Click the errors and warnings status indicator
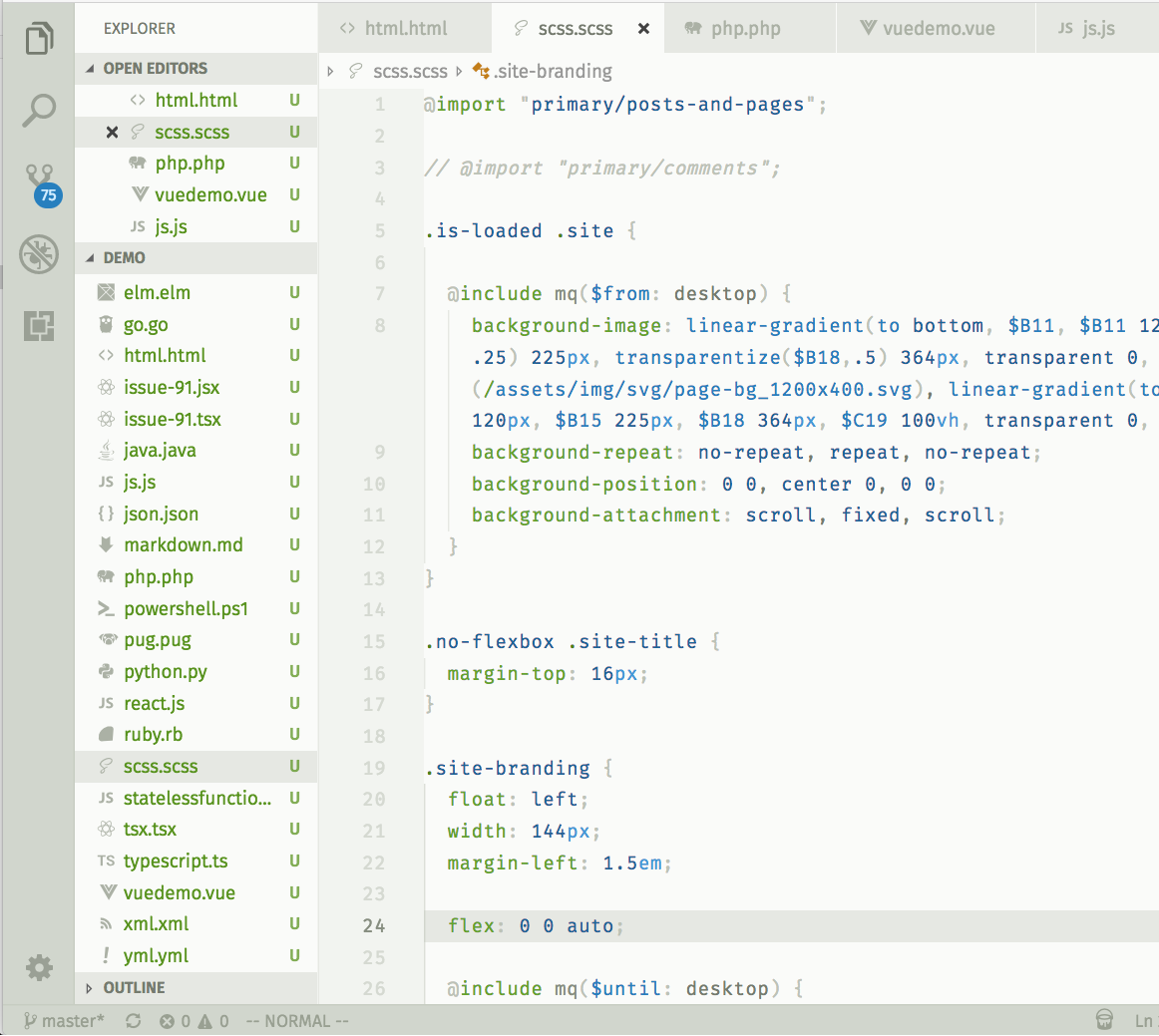 [194, 1021]
